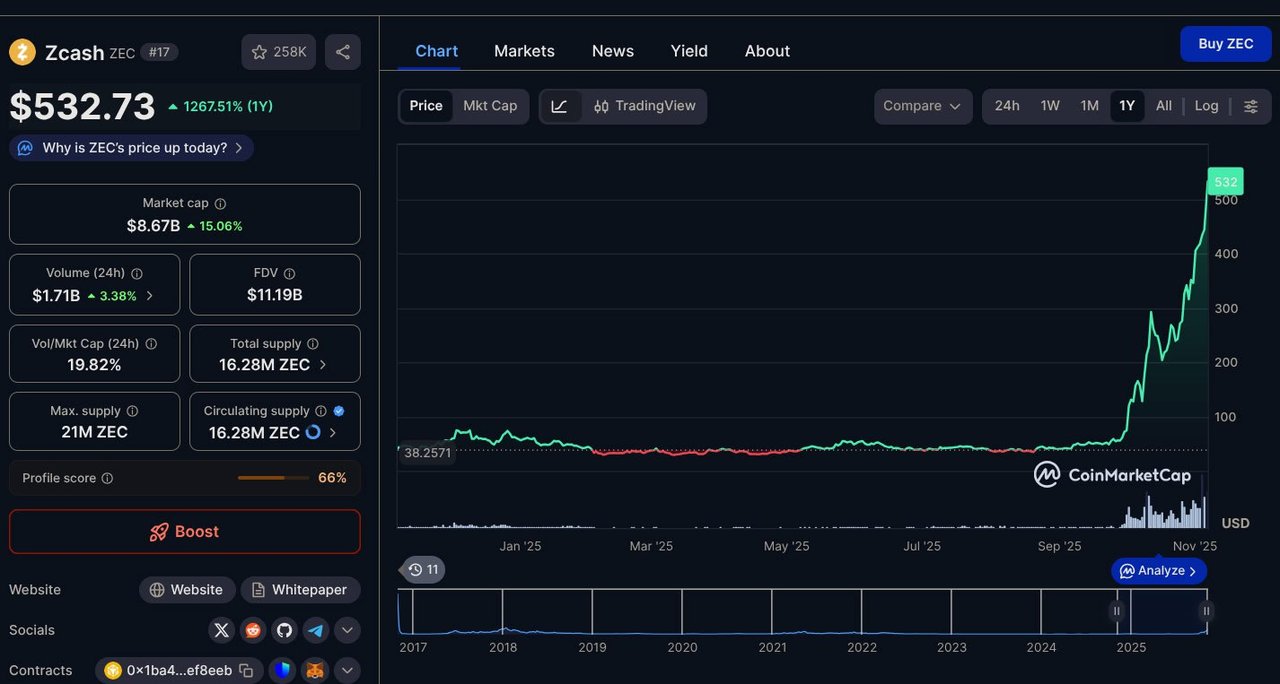The height and width of the screenshot is (684, 1280).
Task: Switch to the Markets tab
Action: [x=524, y=51]
